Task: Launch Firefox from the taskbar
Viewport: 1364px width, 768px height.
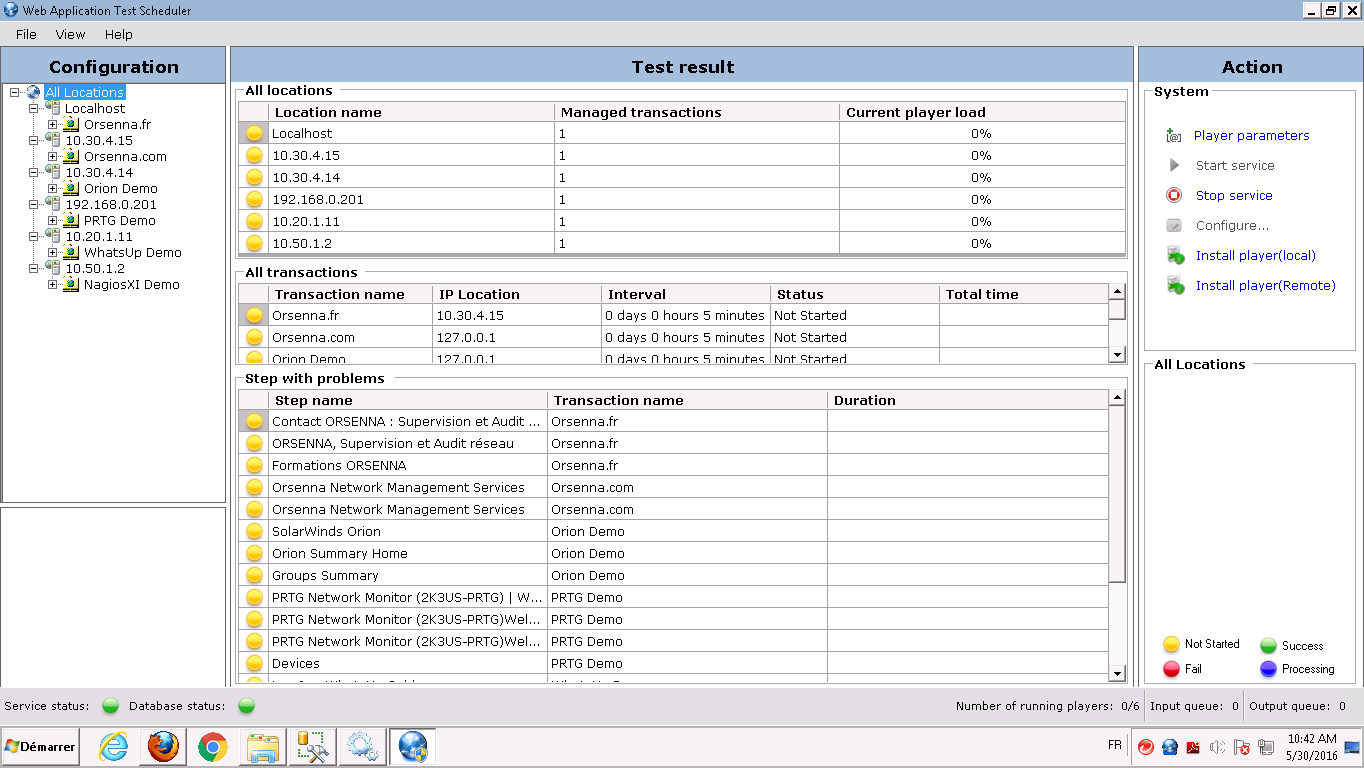Action: [x=163, y=746]
